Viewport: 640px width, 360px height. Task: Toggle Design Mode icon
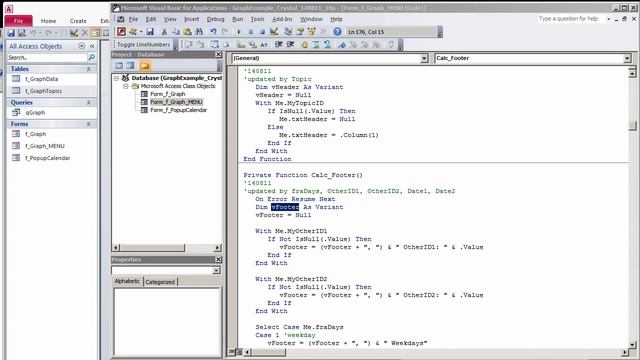pos(274,31)
